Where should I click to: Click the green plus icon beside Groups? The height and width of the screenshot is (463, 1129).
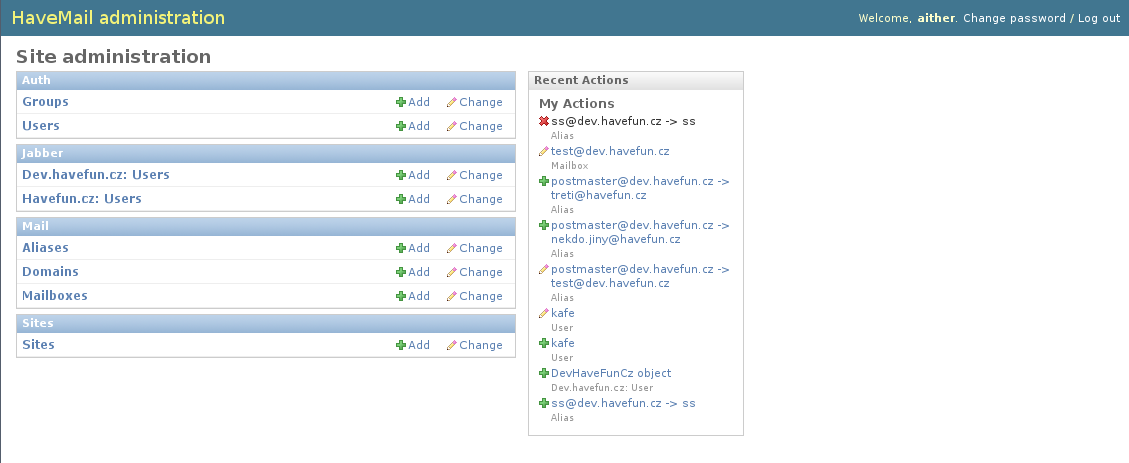pos(401,102)
